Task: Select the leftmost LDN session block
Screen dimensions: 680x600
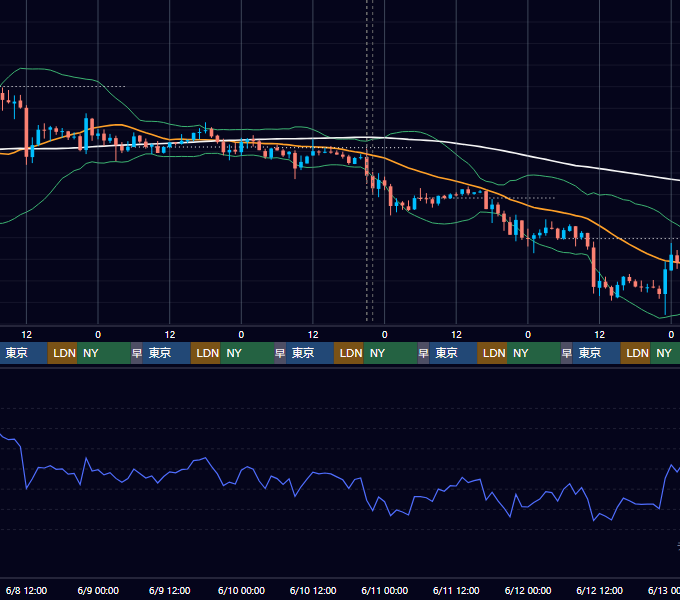Action: pos(62,353)
